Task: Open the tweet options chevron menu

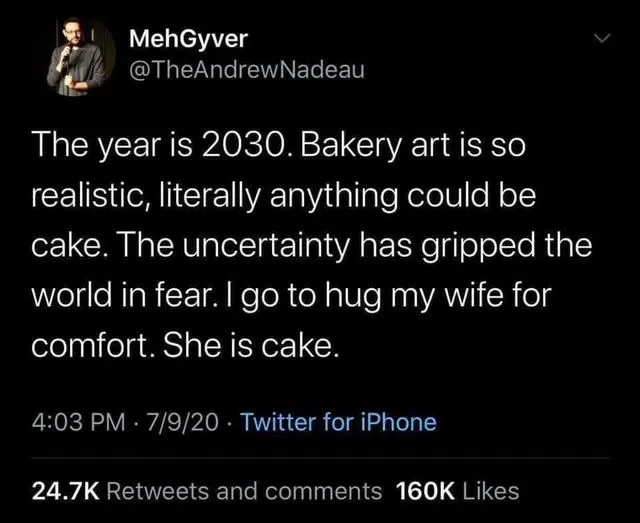Action: coord(600,40)
